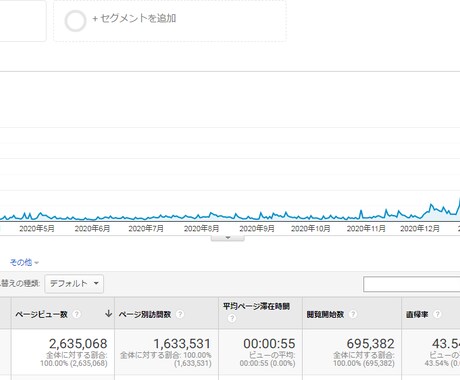
Task: Click '00:00:55 (0.00%)' view average text
Action: [x=267, y=363]
